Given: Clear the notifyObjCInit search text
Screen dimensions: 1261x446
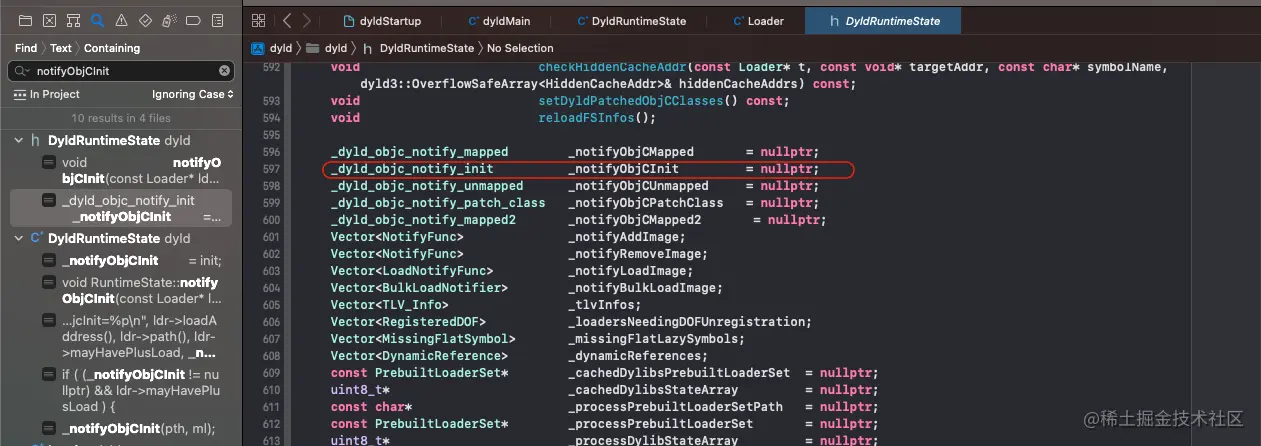Looking at the screenshot, I should coord(225,71).
